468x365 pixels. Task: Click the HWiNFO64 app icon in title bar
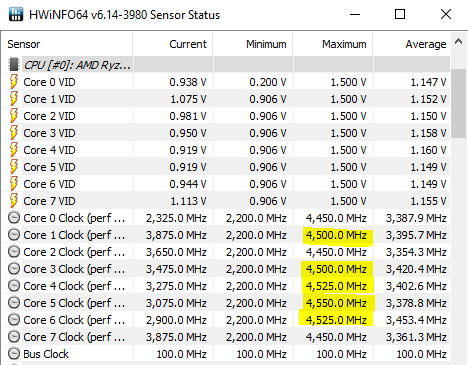(x=16, y=14)
